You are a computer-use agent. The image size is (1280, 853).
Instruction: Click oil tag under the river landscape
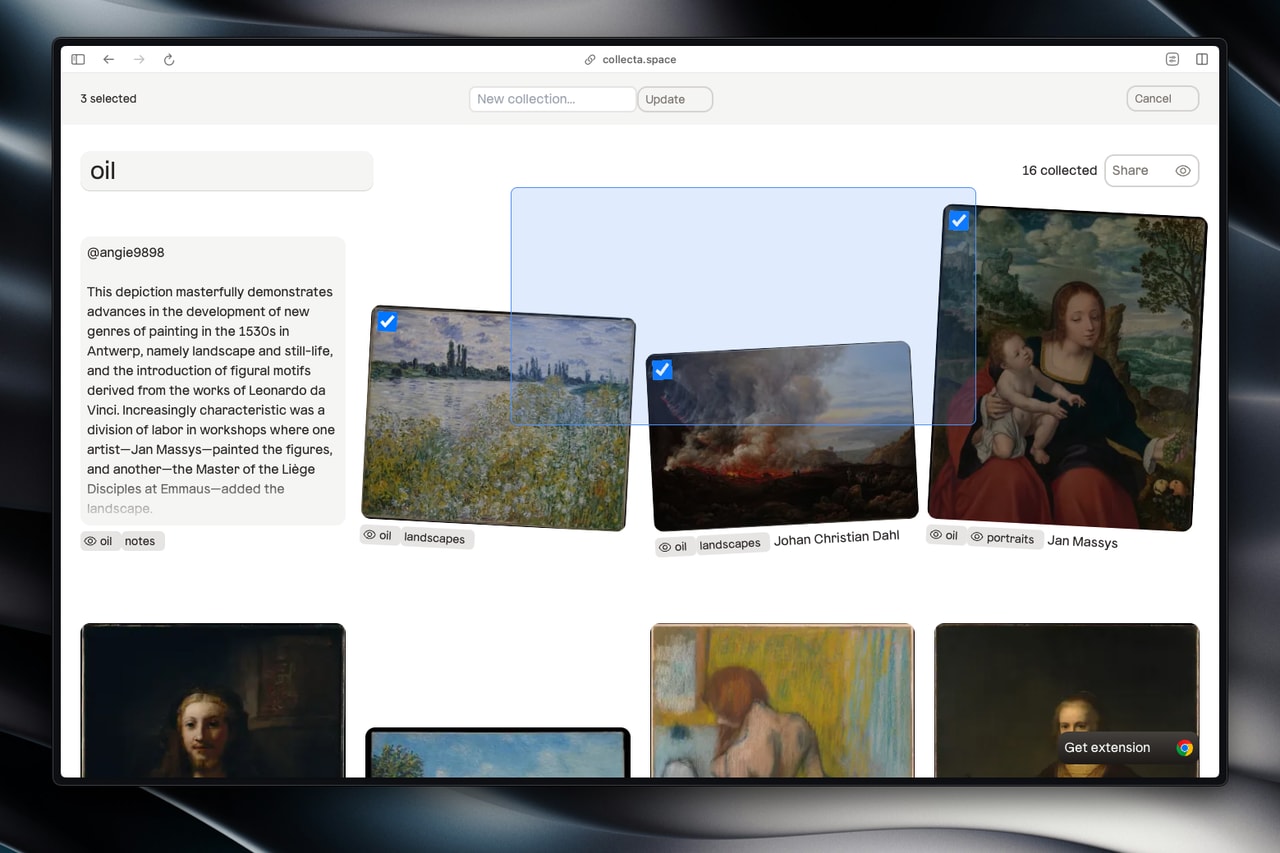tap(379, 536)
